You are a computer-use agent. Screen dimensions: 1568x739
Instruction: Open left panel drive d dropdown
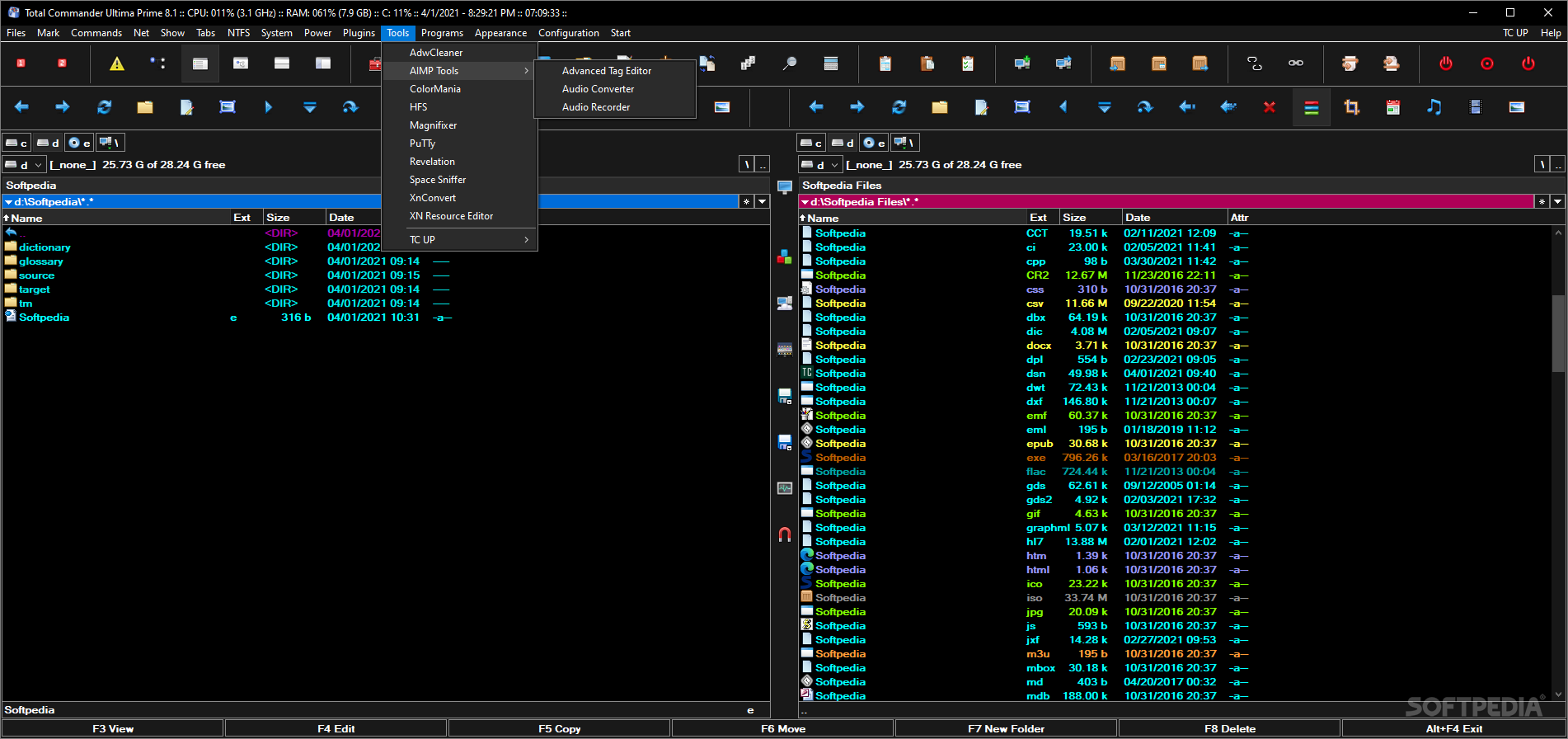pyautogui.click(x=23, y=165)
